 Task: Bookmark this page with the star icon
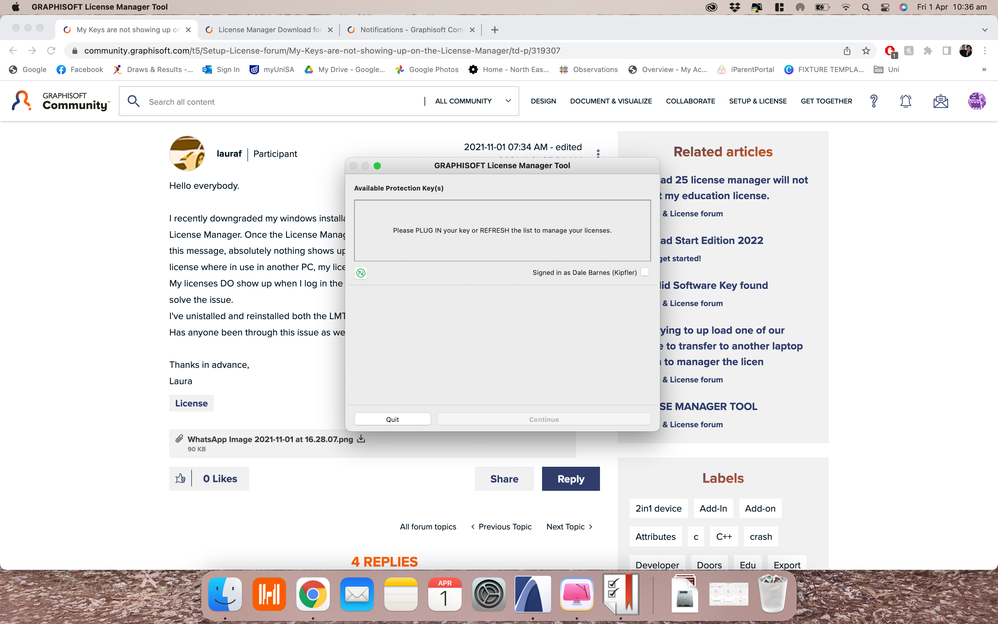point(866,51)
